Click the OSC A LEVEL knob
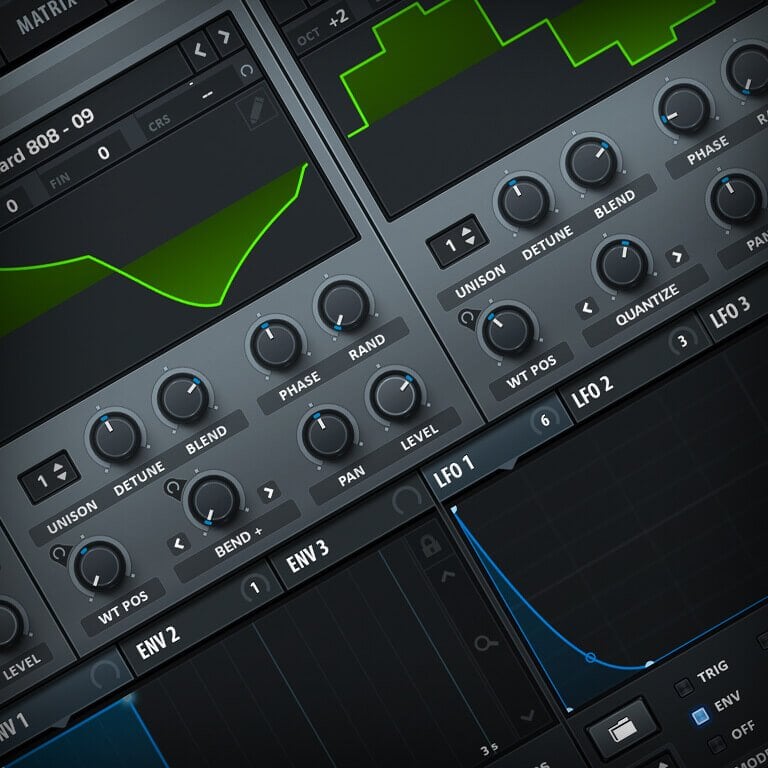This screenshot has height=768, width=768. 395,396
